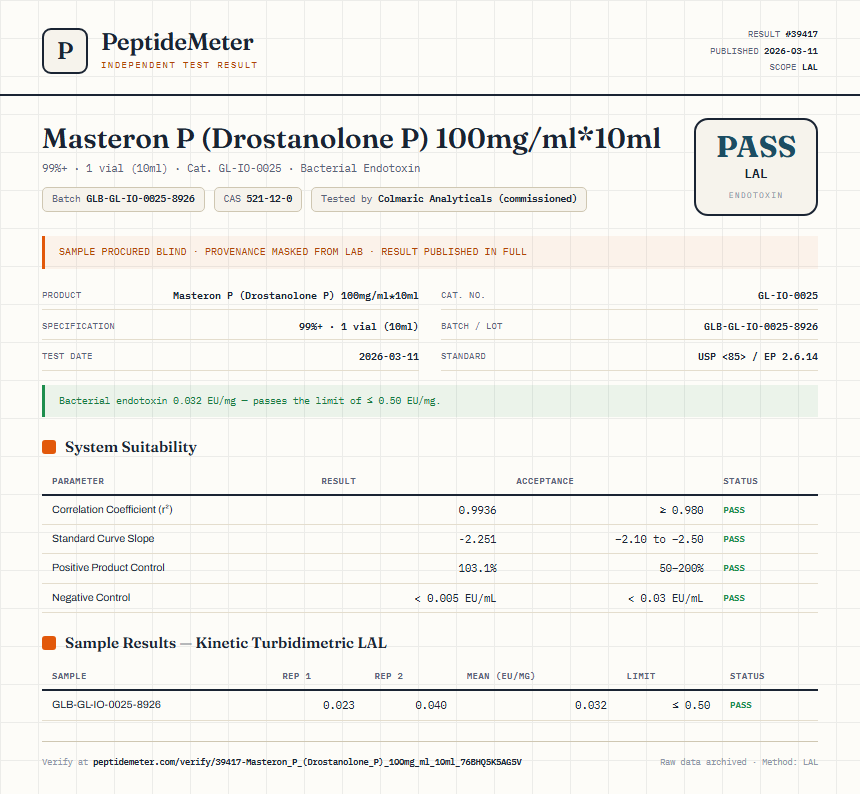Click the Batch GLB-GL-IO-0025-8926 chip

pos(123,199)
